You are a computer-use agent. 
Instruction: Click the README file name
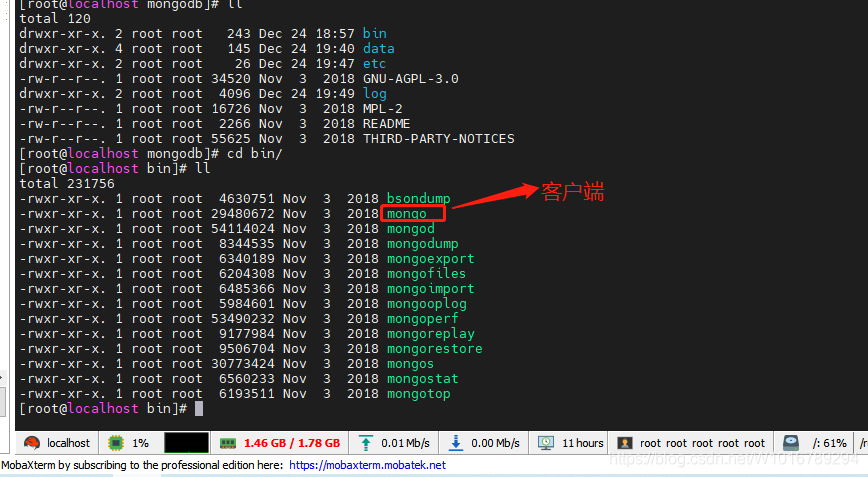386,123
